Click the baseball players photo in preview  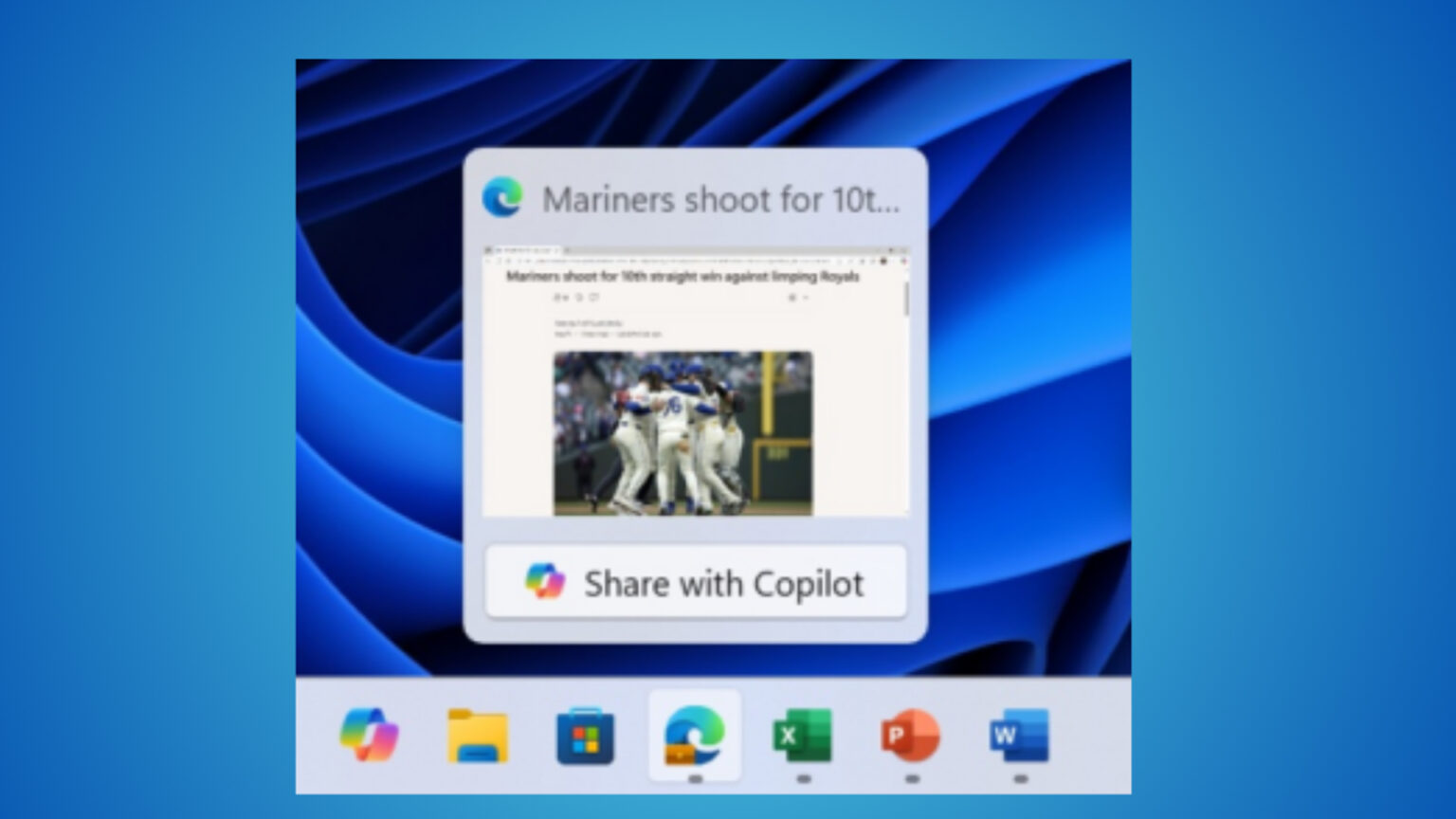682,433
